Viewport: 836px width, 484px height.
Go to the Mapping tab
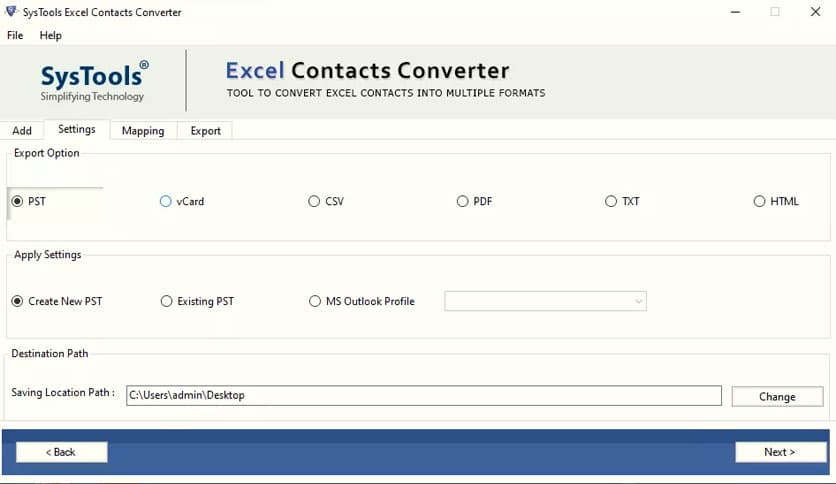click(x=143, y=131)
